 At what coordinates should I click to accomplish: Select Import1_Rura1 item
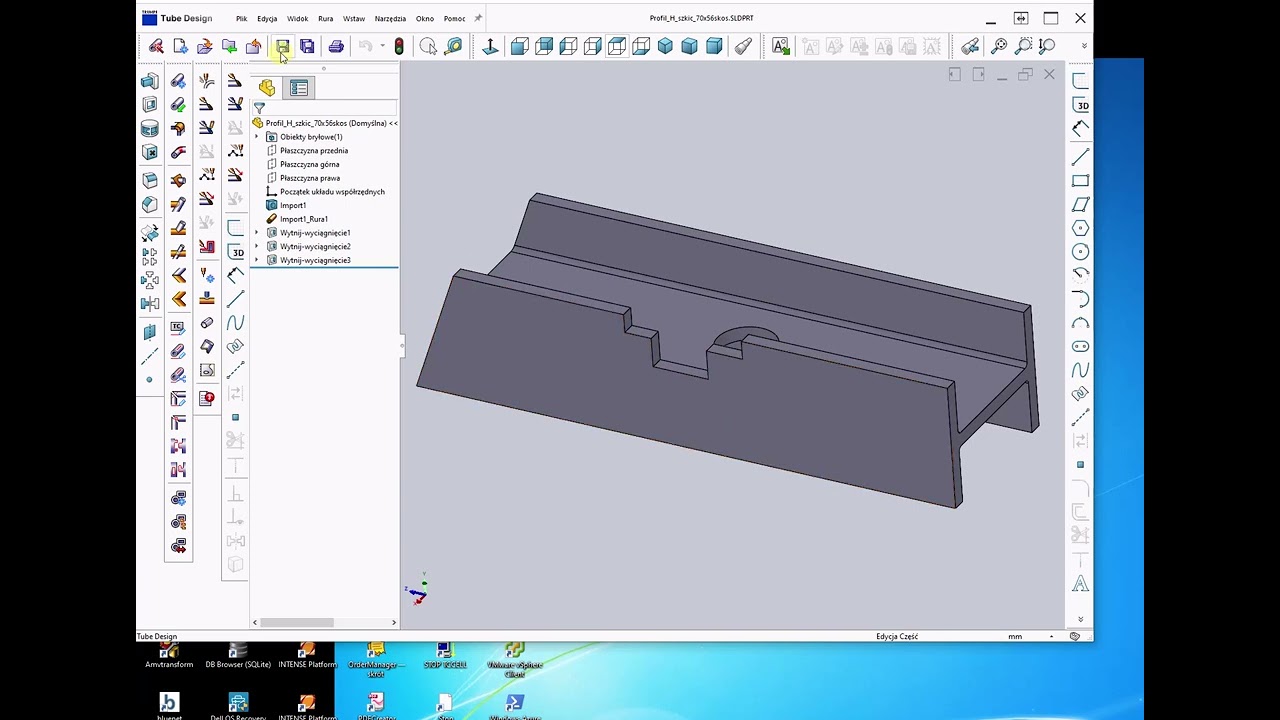pos(303,219)
